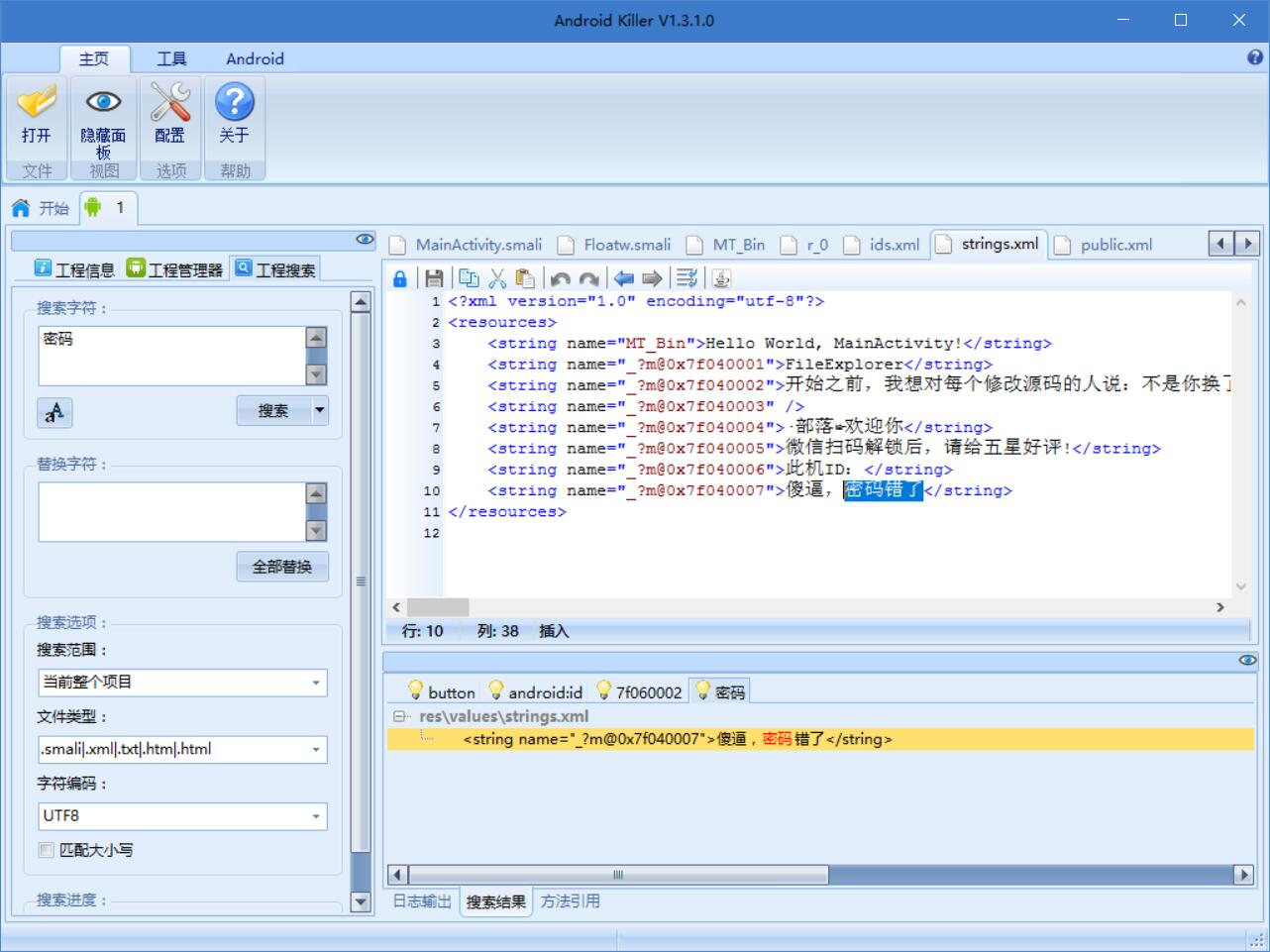The width and height of the screenshot is (1270, 952).
Task: Collapse the res\values\strings.xml result node
Action: coord(399,716)
